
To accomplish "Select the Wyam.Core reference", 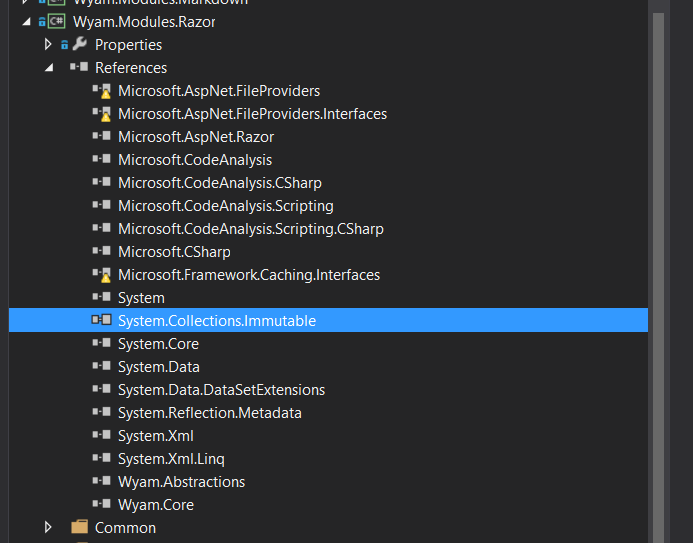I will tap(156, 504).
